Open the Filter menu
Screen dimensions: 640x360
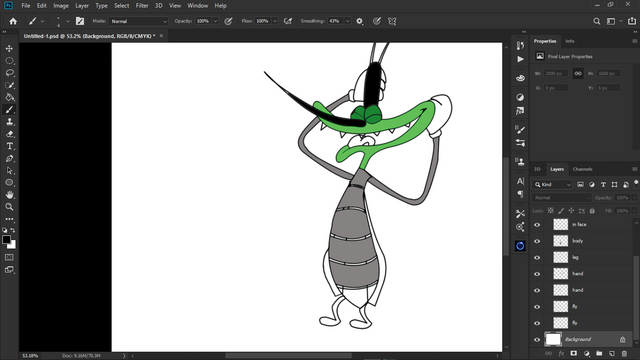142,6
